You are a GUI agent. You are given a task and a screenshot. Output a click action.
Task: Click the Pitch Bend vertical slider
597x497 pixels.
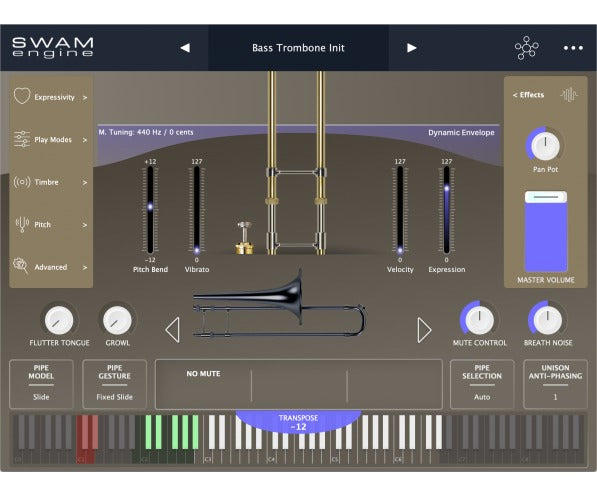point(150,210)
